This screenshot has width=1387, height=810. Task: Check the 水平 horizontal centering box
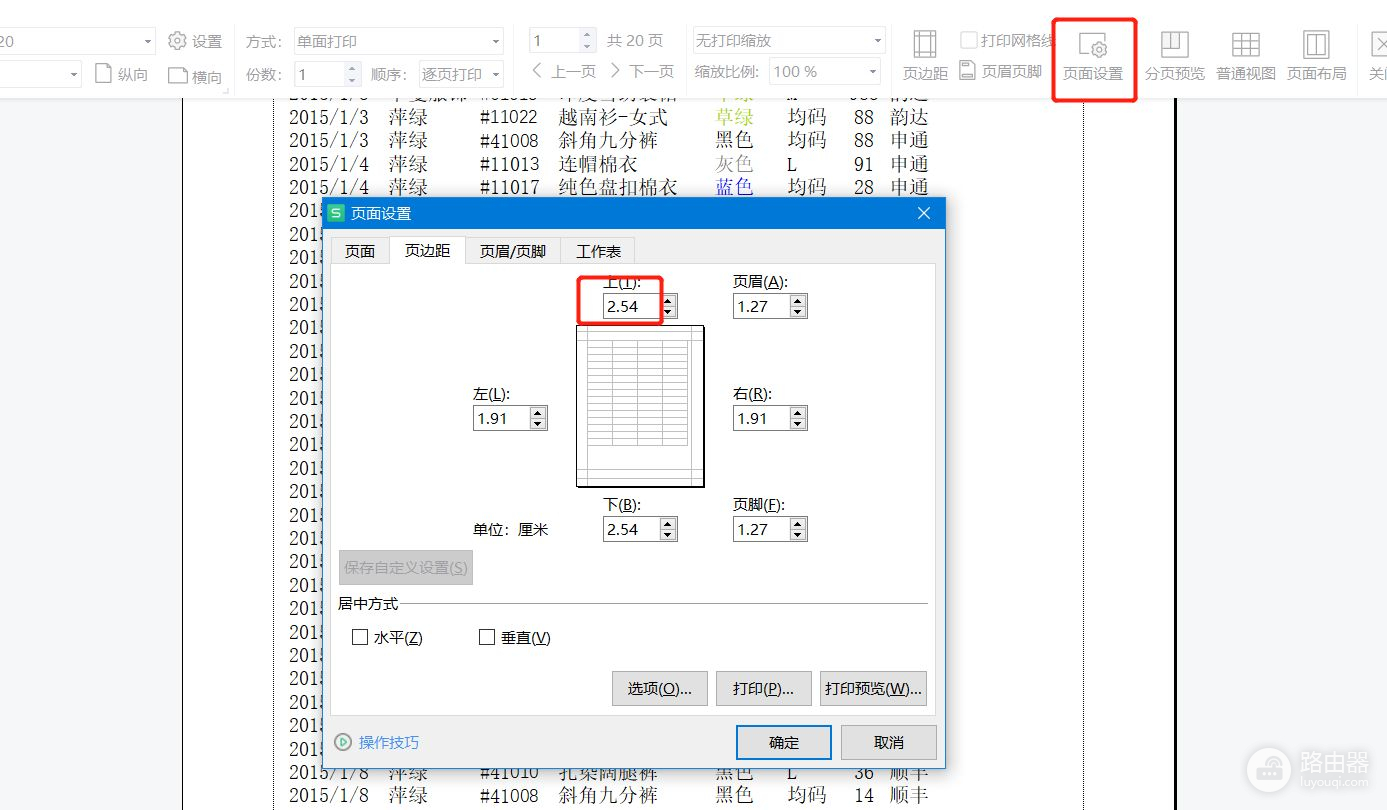coord(360,637)
